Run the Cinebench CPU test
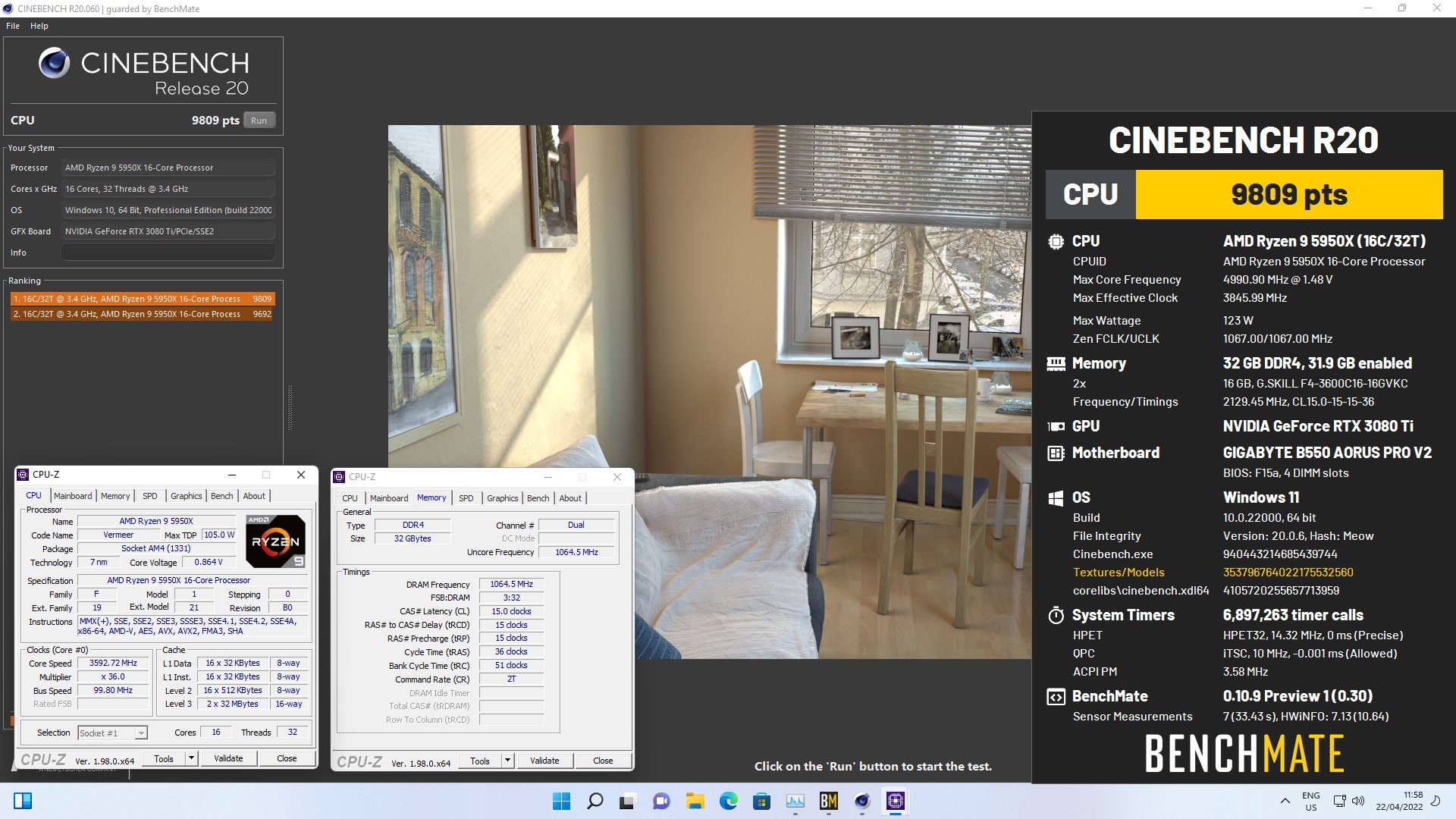The height and width of the screenshot is (819, 1456). coord(259,121)
